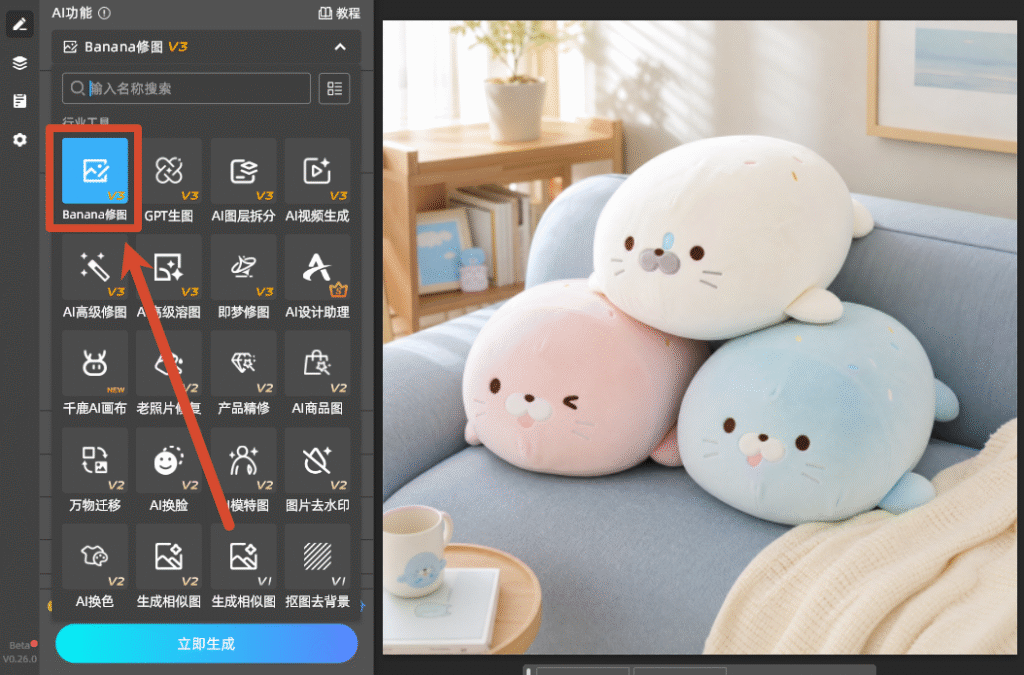
Task: Click the pen edit icon in the sidebar
Action: pyautogui.click(x=20, y=24)
